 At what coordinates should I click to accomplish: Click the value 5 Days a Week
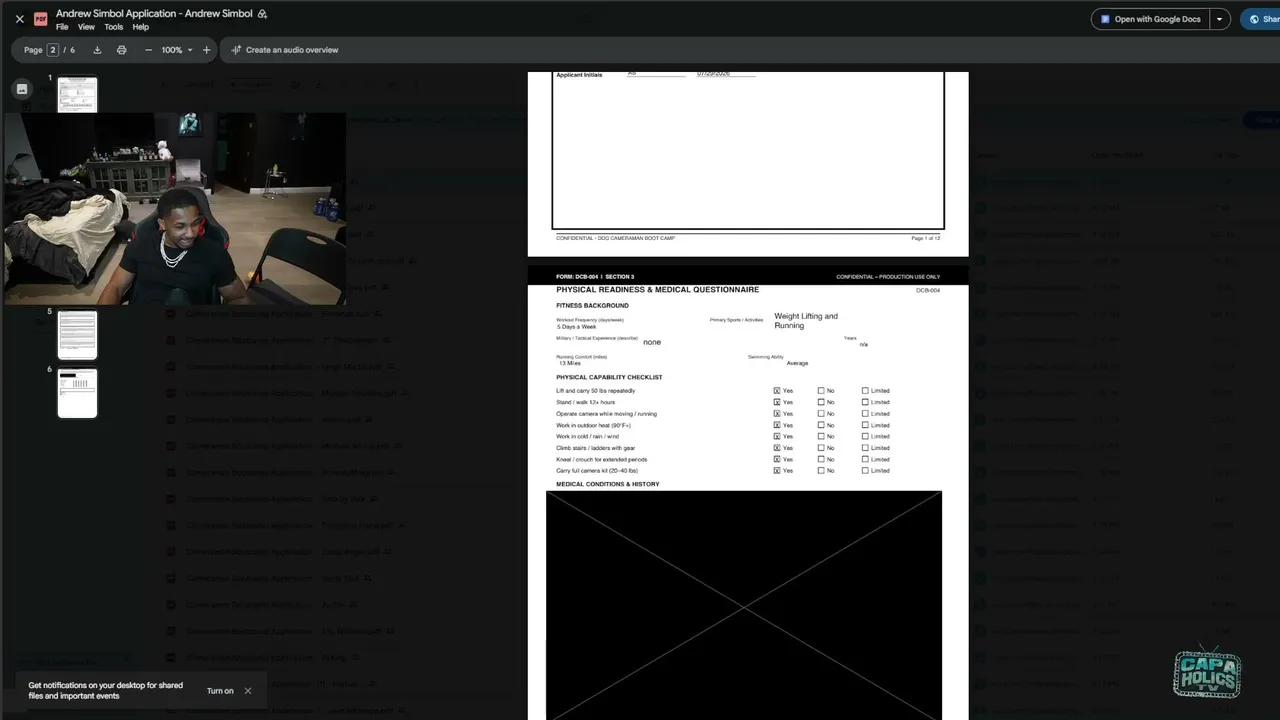point(577,327)
